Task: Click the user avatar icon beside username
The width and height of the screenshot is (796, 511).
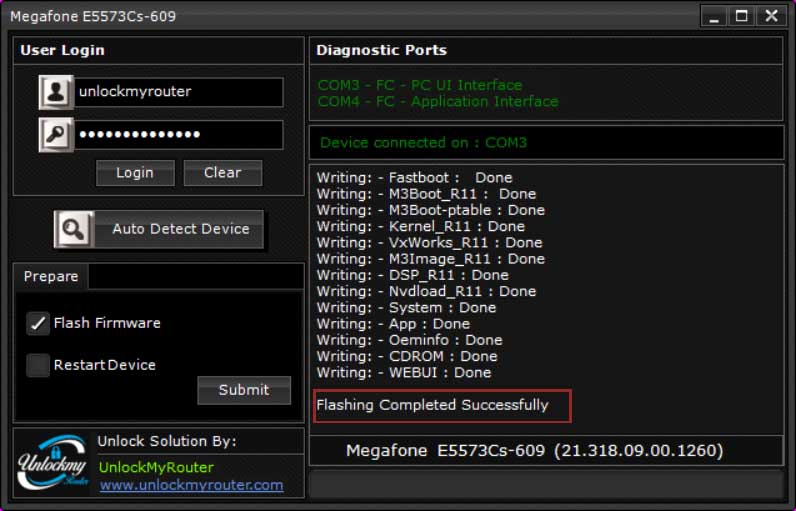Action: click(56, 92)
